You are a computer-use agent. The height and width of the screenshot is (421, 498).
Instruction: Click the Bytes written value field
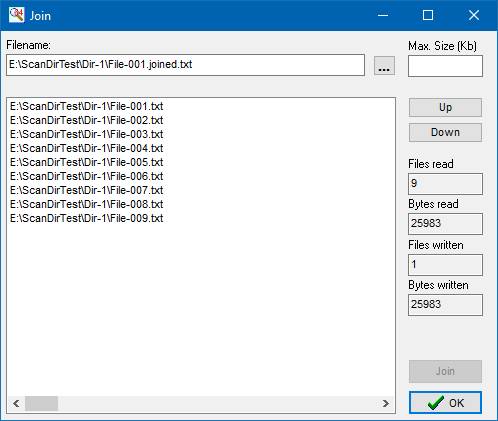[x=445, y=305]
